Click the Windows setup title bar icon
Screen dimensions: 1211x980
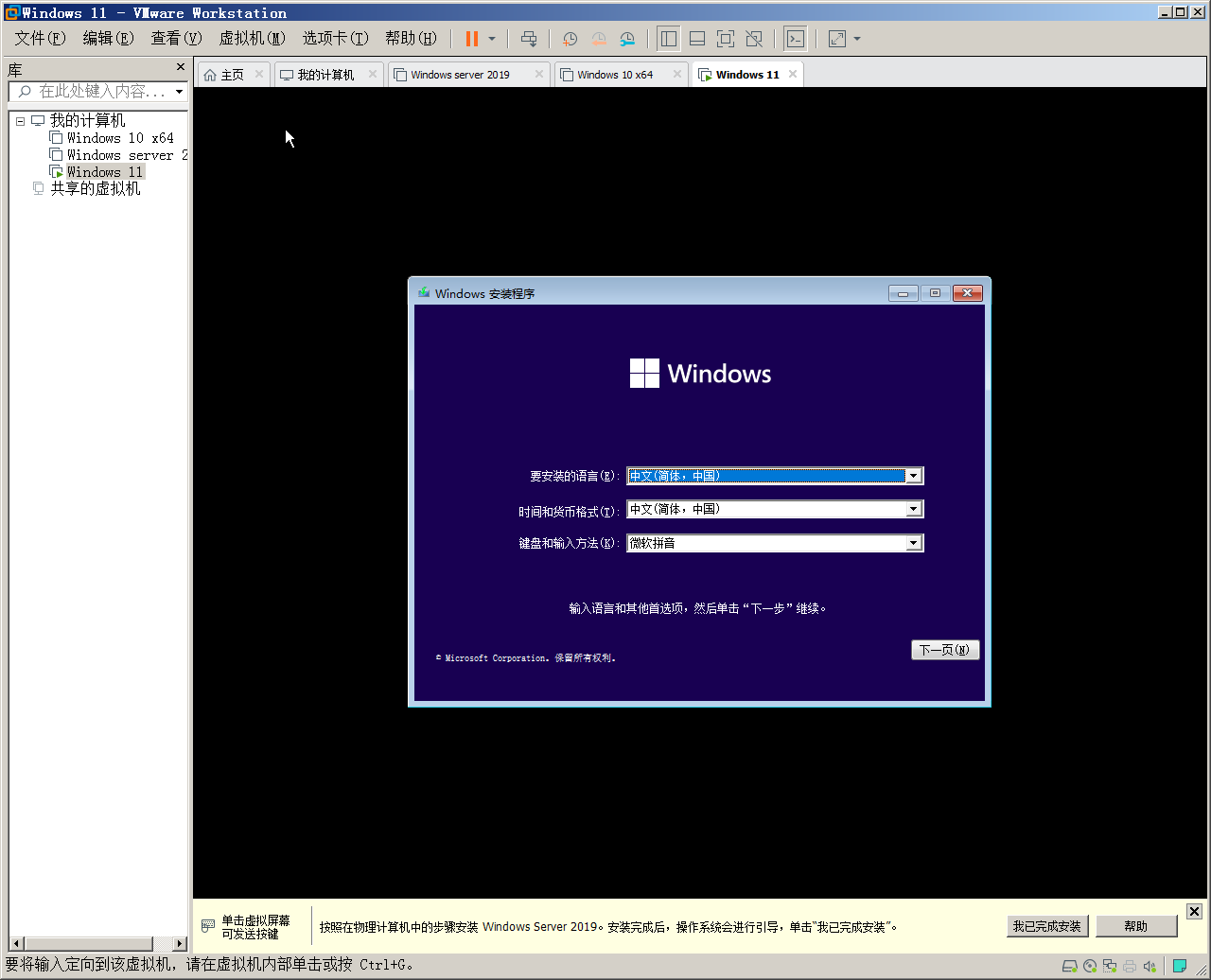pos(424,293)
